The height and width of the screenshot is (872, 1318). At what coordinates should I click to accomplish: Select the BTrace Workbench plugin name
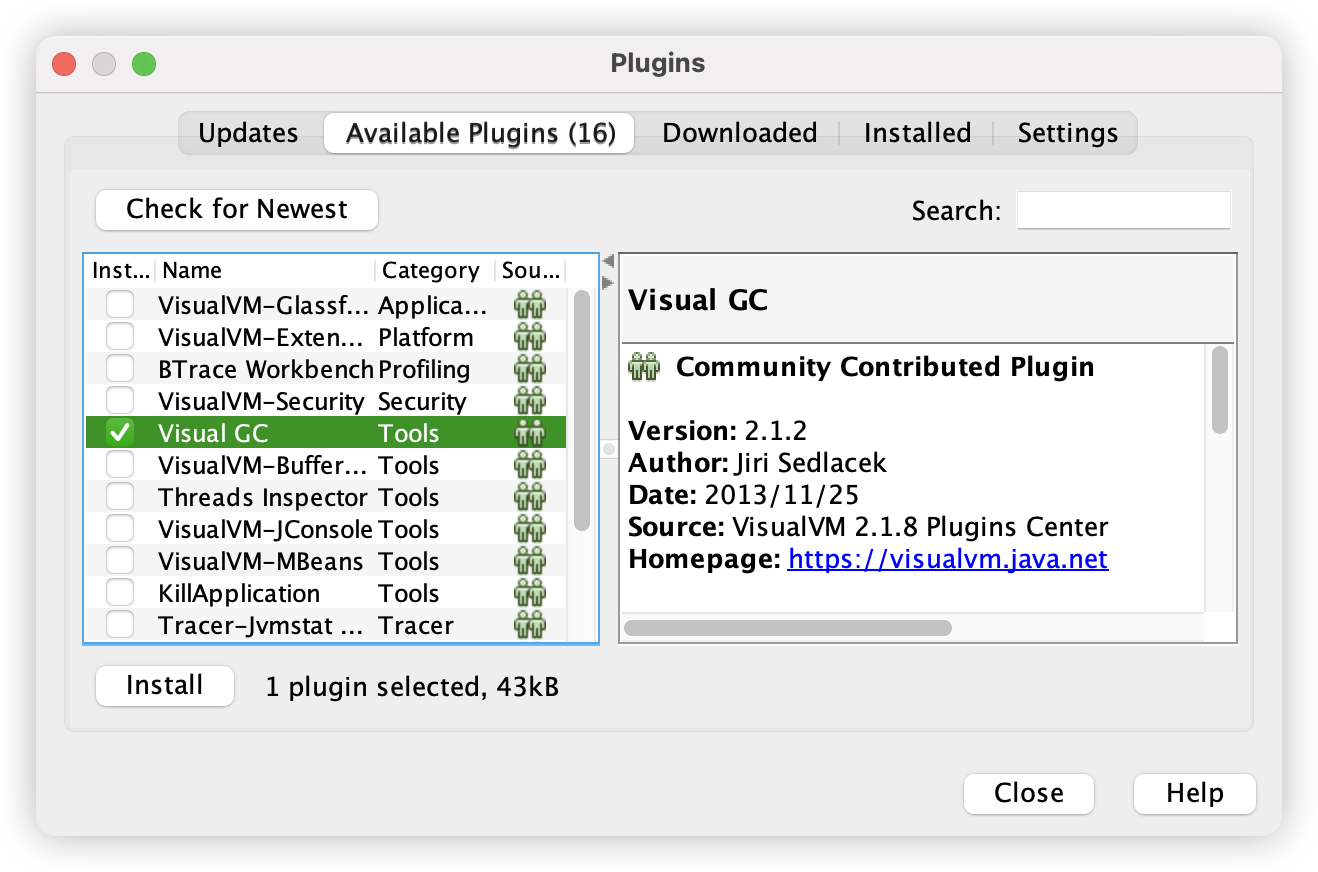coord(266,369)
